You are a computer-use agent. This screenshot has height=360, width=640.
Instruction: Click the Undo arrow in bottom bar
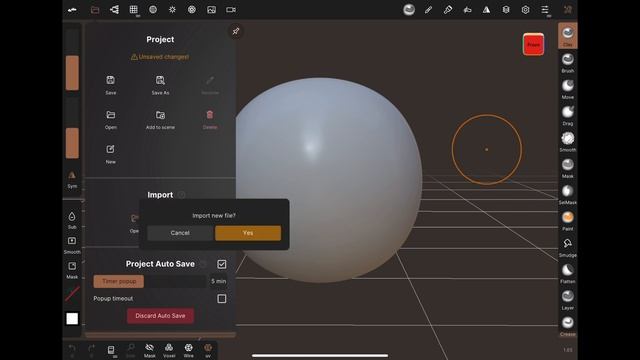tap(72, 349)
